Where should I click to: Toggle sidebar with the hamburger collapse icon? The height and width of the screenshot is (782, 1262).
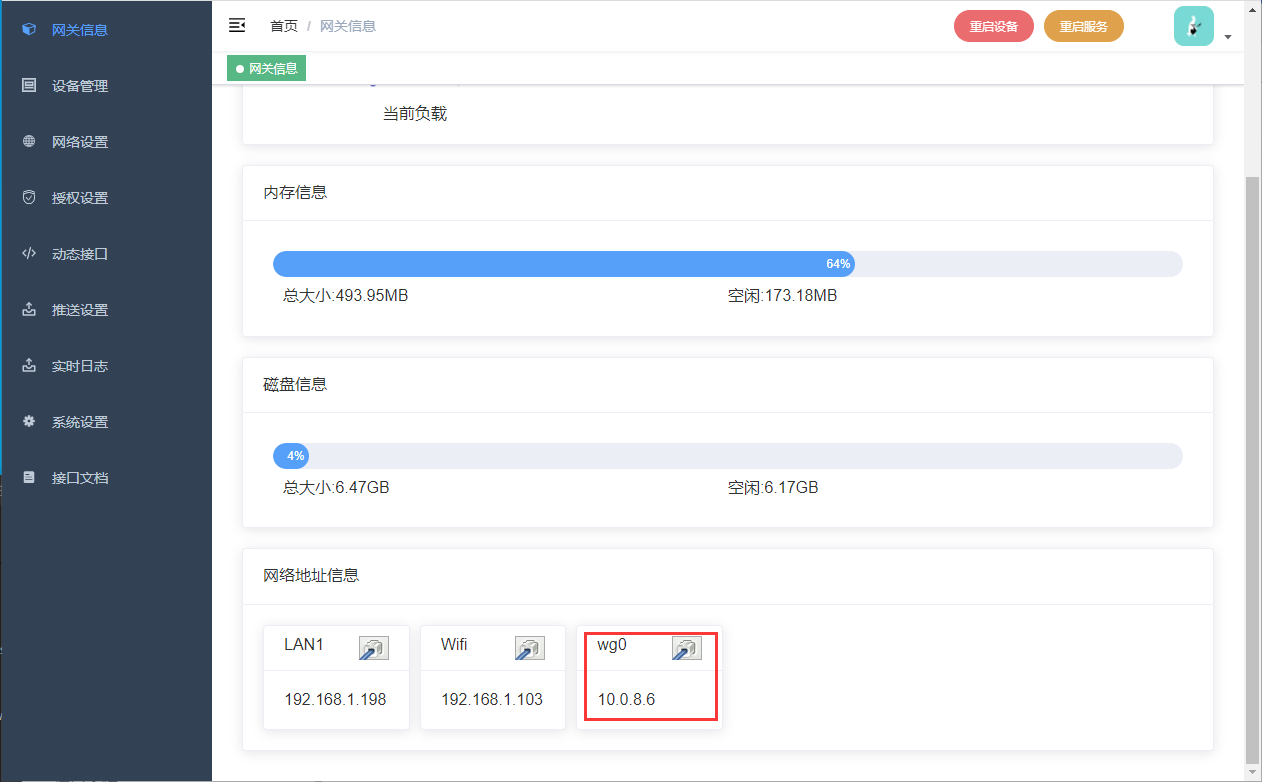click(x=237, y=25)
